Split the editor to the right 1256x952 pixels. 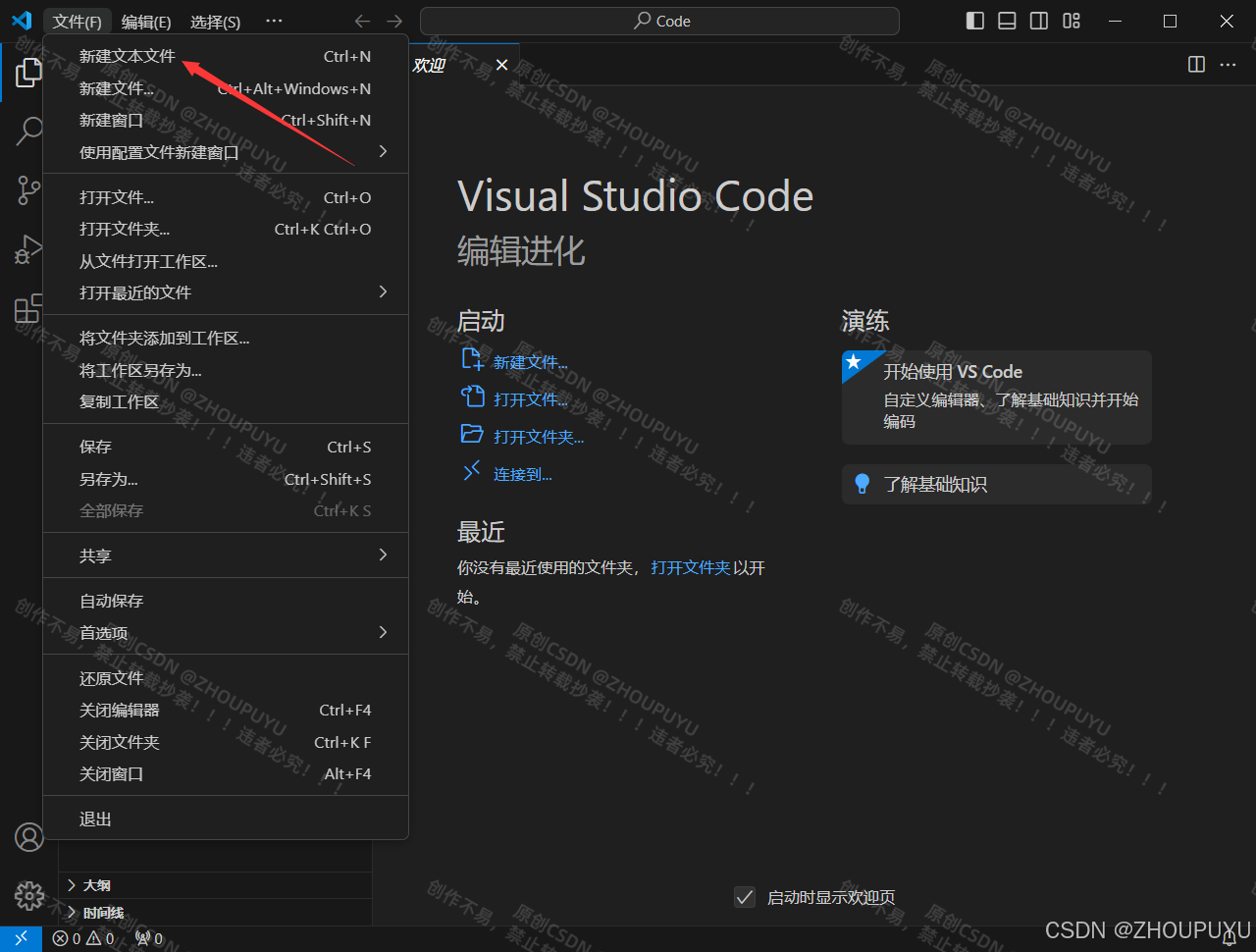1196,64
